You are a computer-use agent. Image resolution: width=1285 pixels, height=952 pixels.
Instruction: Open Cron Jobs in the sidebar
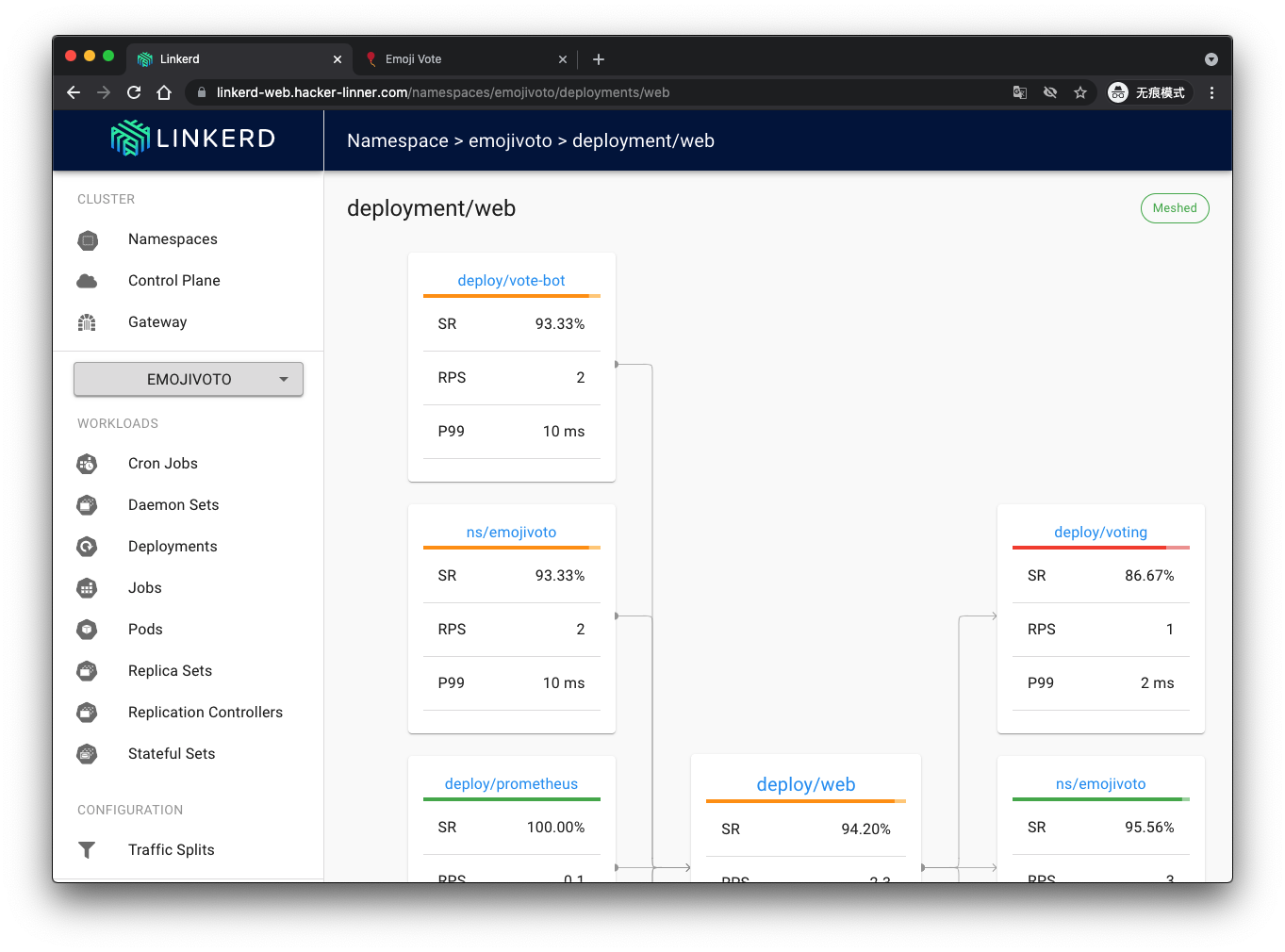163,464
